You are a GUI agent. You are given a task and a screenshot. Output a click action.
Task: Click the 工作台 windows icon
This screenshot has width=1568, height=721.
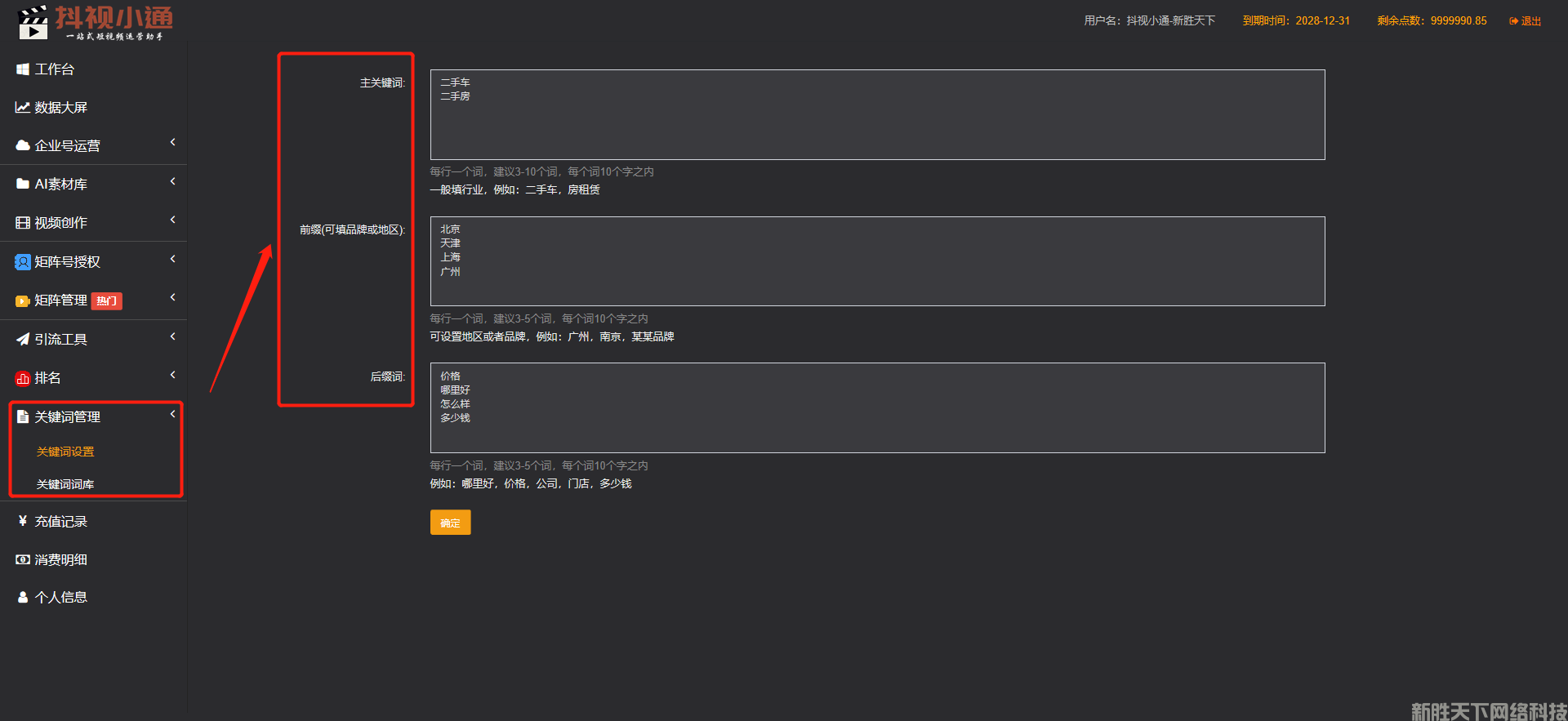23,69
